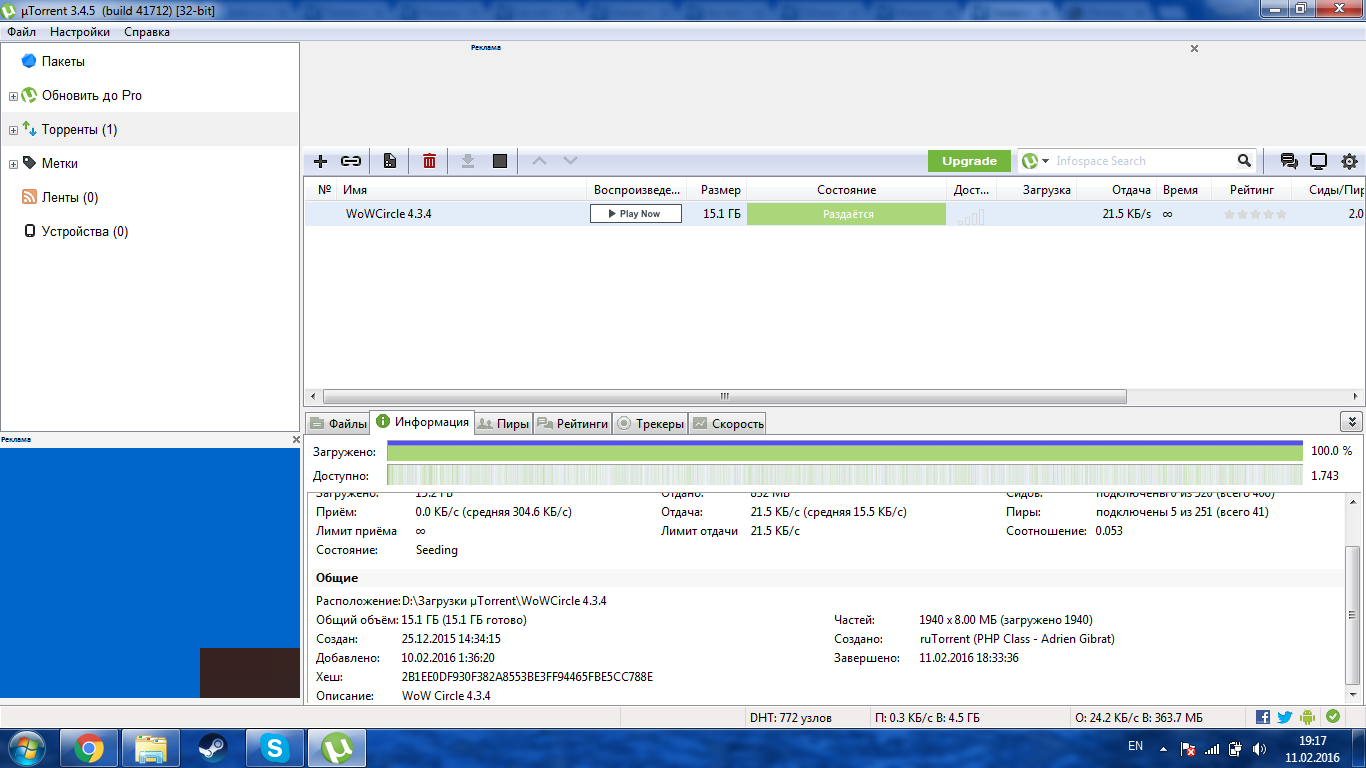Click the horizontal scrollbar of torrent list
The width and height of the screenshot is (1366, 768).
724,396
